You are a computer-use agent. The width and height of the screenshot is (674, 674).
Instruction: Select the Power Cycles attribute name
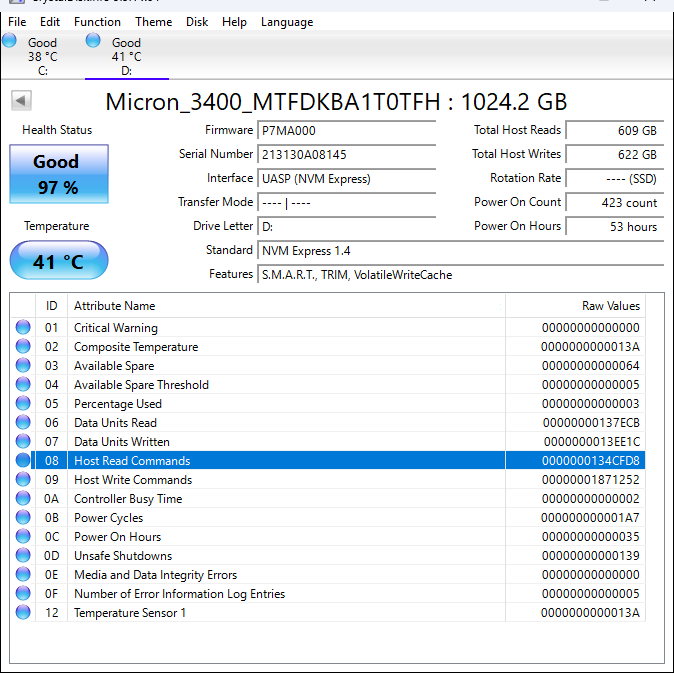pos(108,518)
